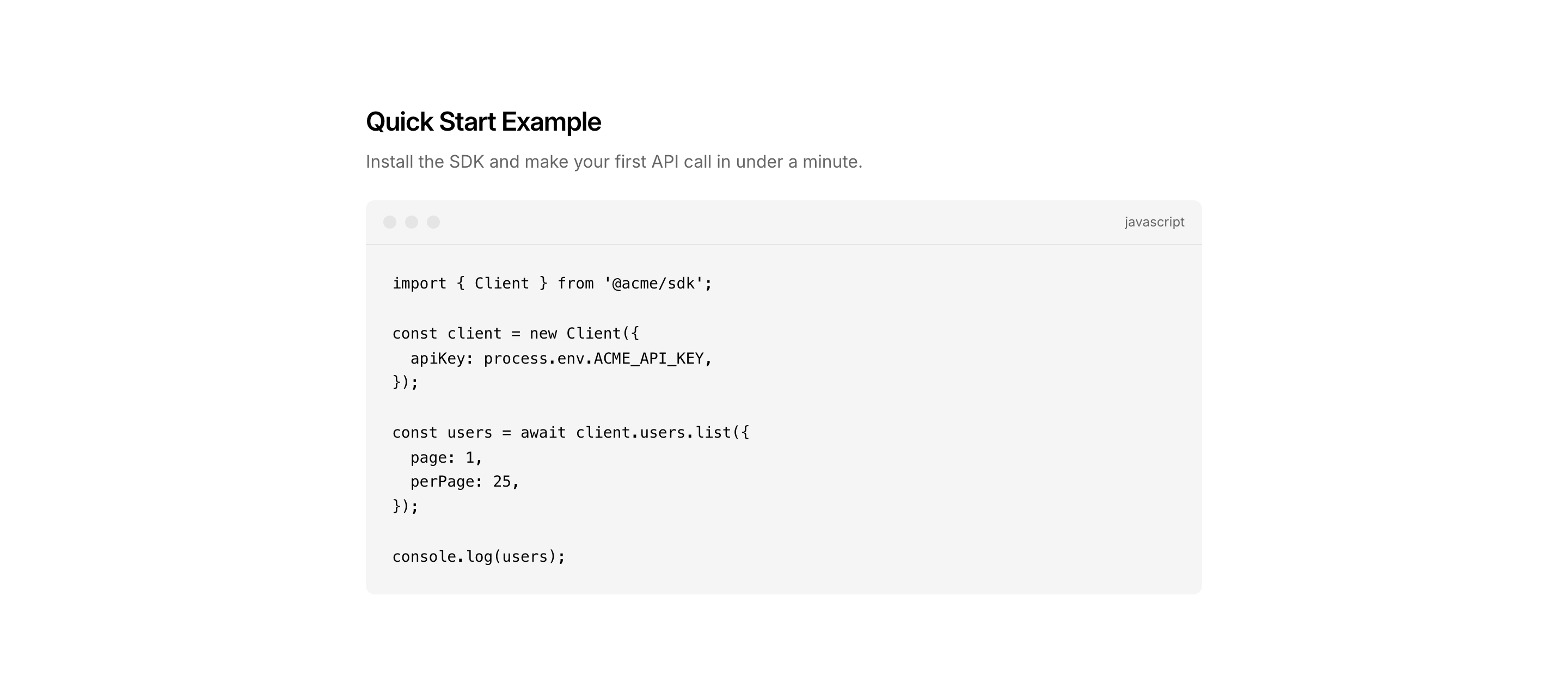Click the javascript language label
Screen dimensions: 1568x700
click(1154, 222)
